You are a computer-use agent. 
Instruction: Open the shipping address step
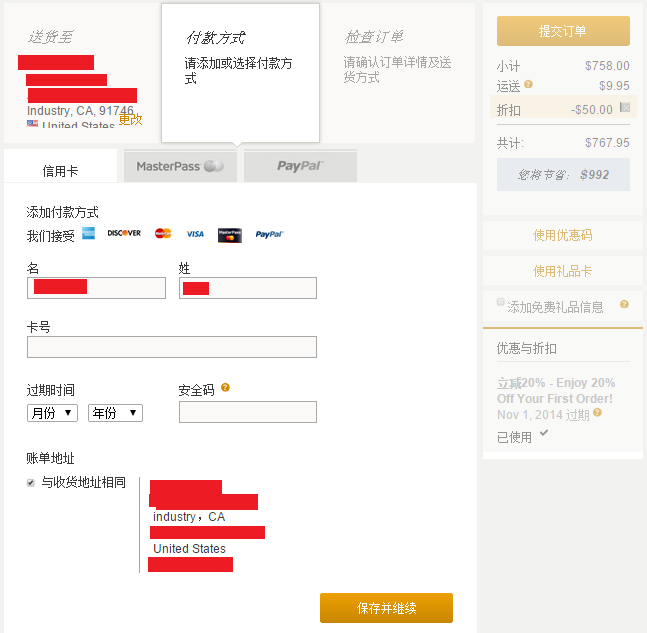(x=82, y=73)
